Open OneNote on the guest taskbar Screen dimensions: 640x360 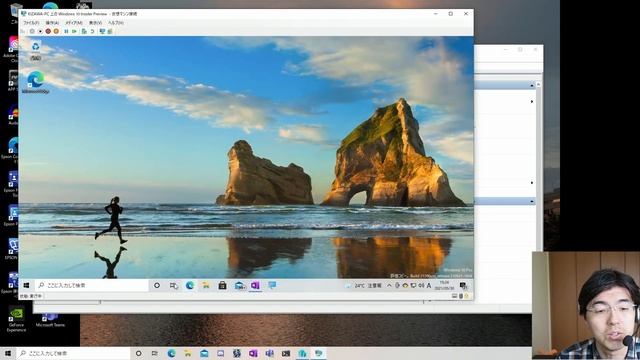[256, 285]
